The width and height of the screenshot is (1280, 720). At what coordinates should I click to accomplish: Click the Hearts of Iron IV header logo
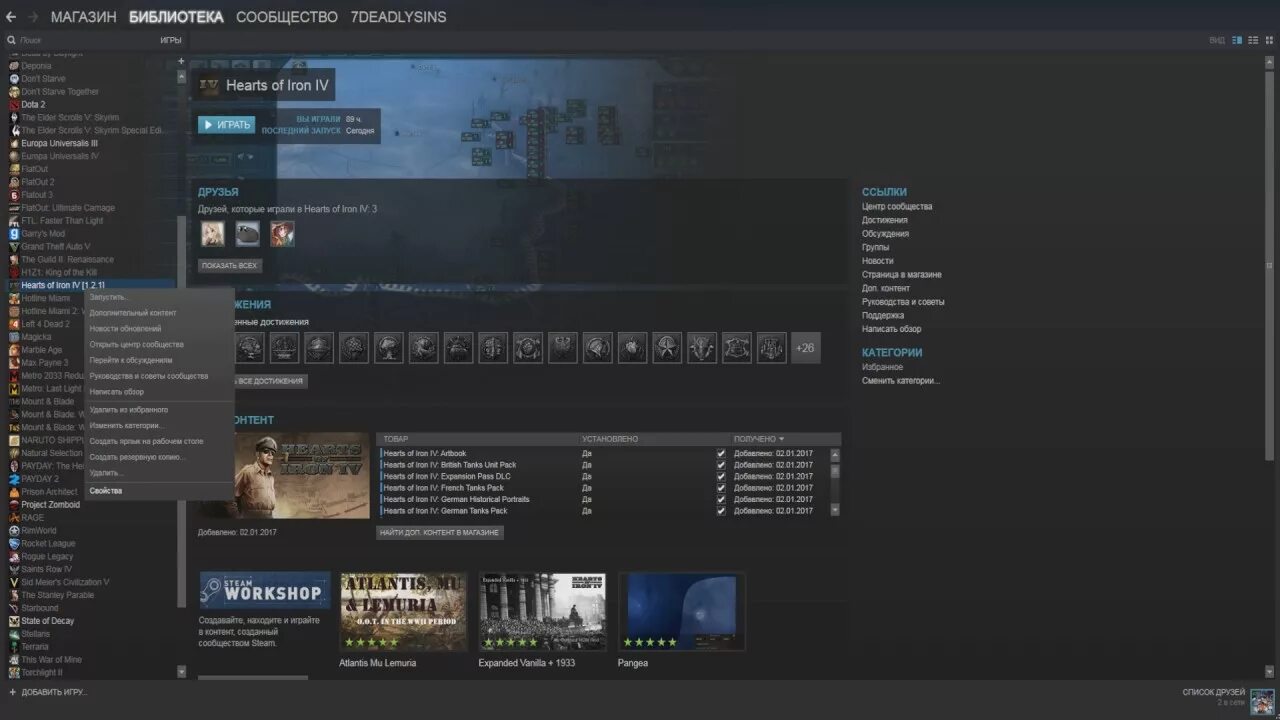210,86
